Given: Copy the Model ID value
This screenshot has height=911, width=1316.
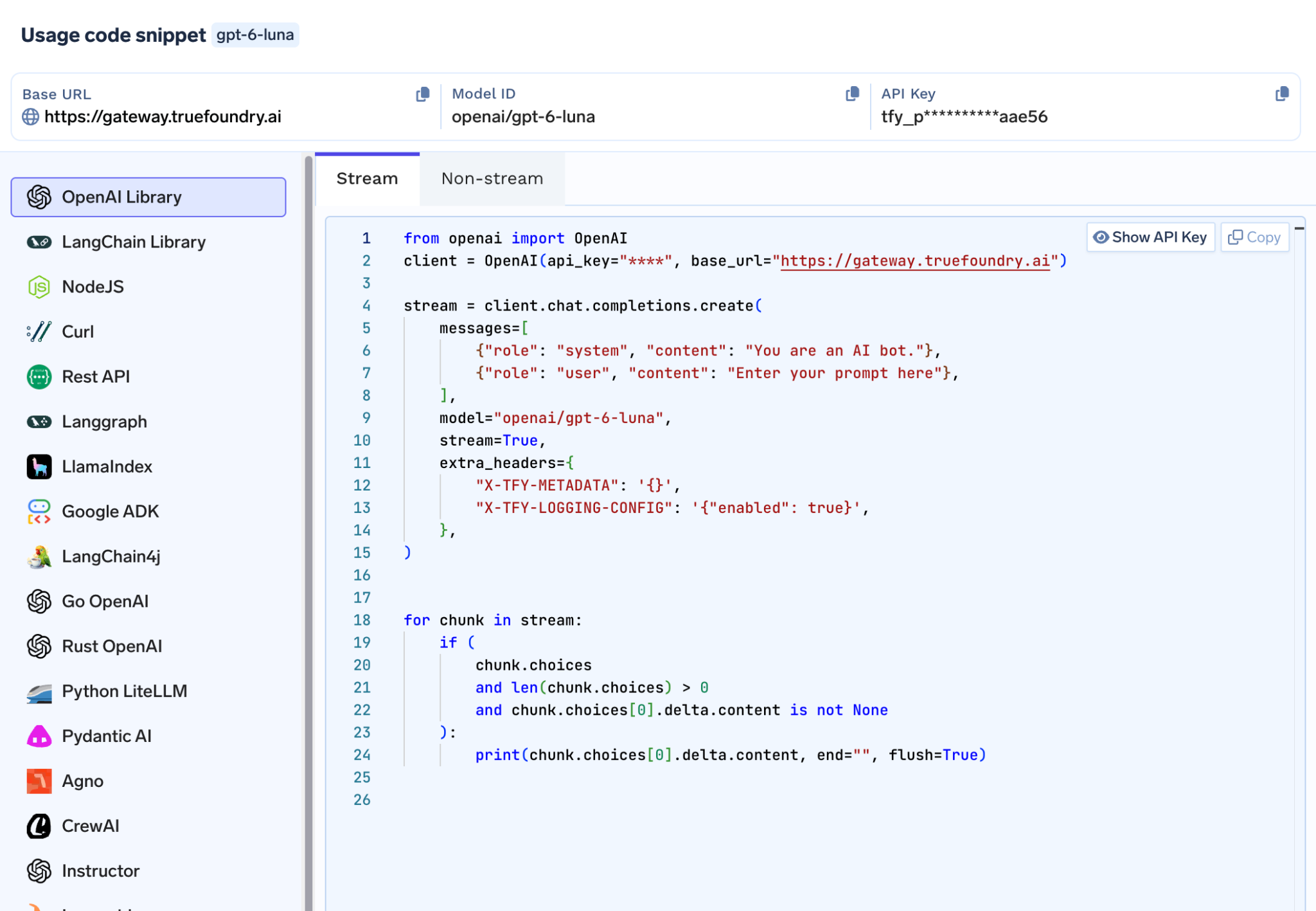Looking at the screenshot, I should click(852, 95).
